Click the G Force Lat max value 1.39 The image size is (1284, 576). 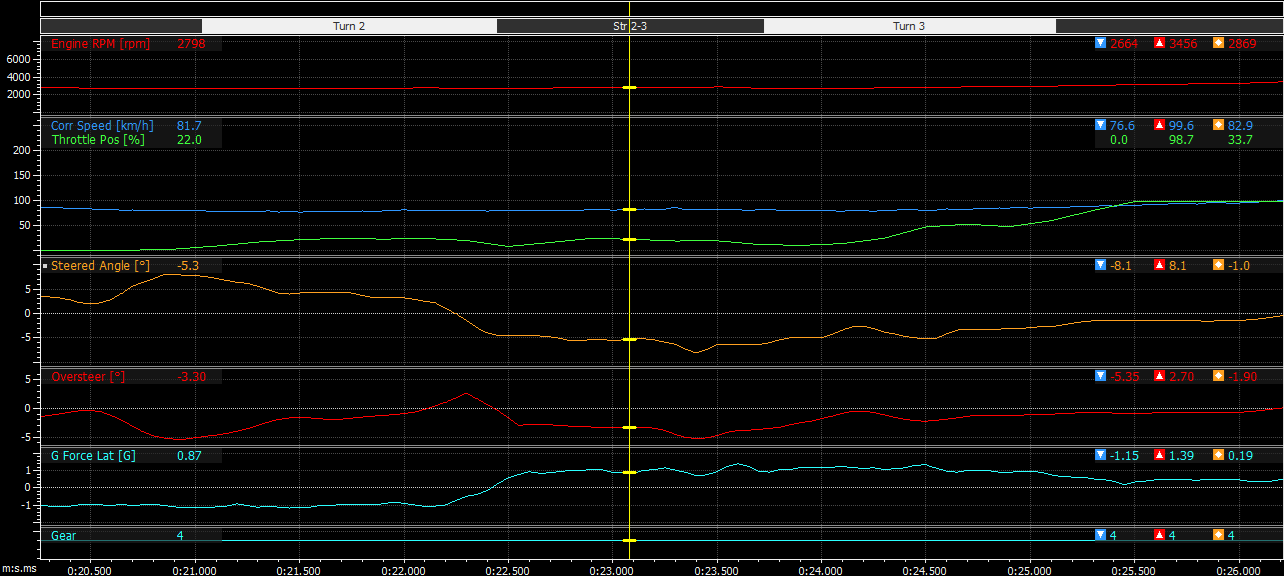(1182, 456)
